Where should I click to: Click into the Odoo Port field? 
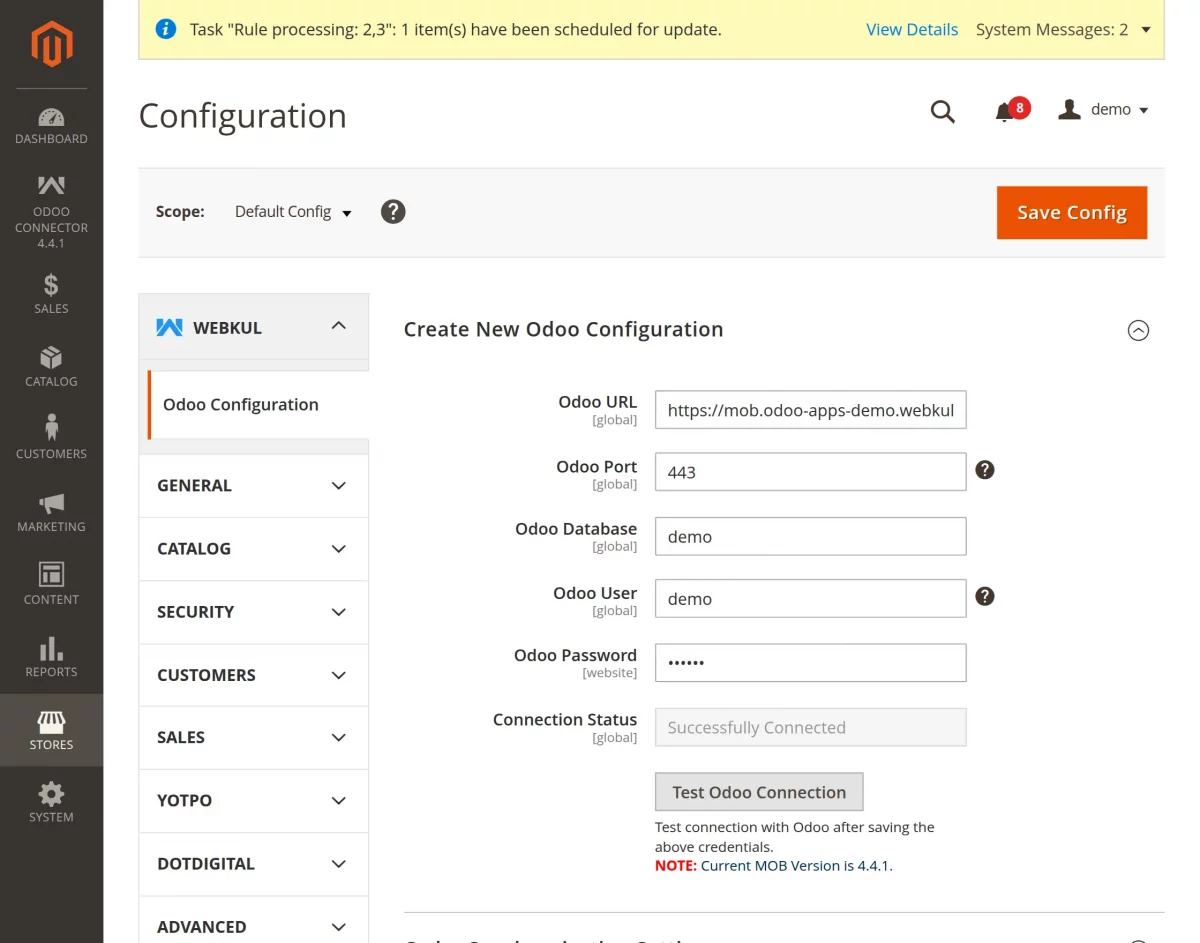point(811,472)
